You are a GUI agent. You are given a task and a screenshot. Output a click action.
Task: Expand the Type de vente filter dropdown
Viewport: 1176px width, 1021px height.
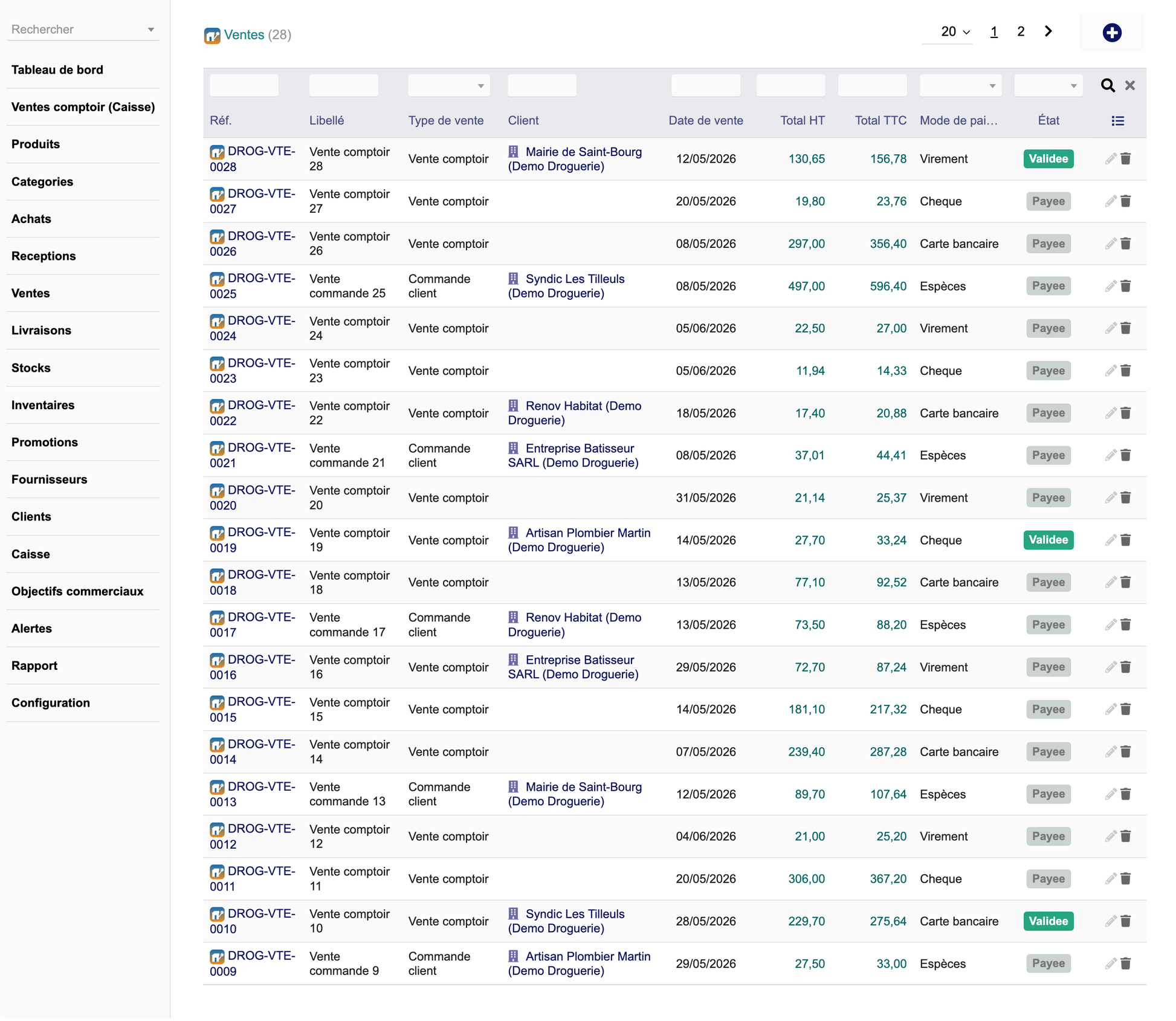click(448, 85)
